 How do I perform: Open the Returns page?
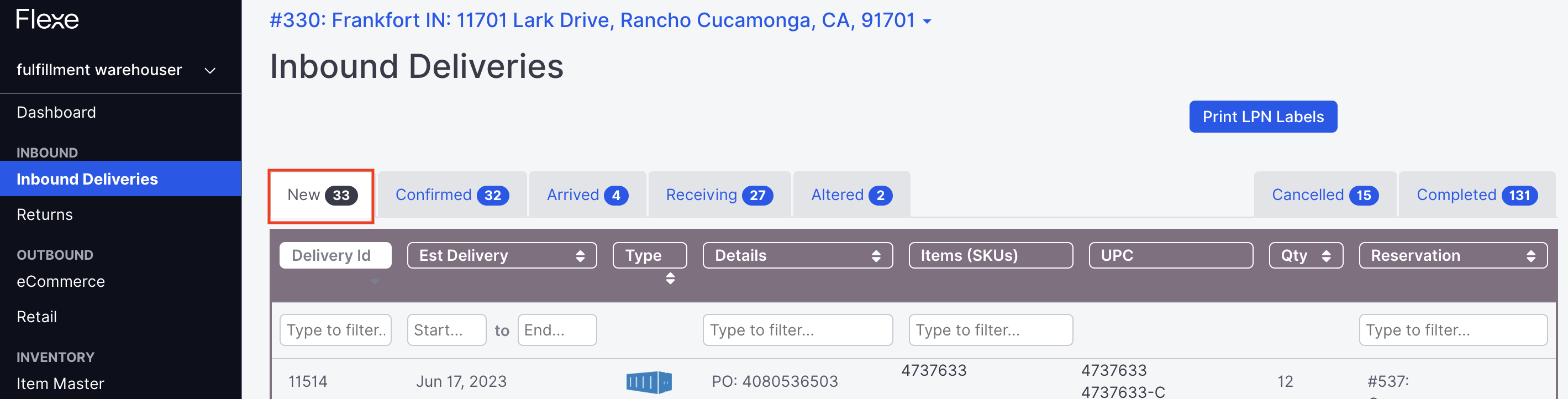pyautogui.click(x=44, y=214)
